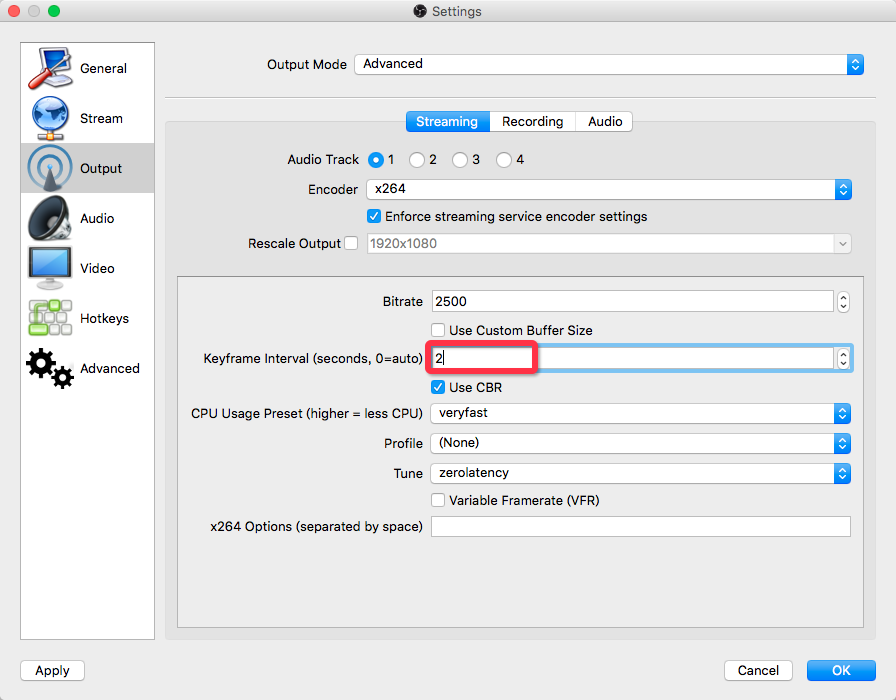This screenshot has width=896, height=700.
Task: Open Hotkeys settings via the keyboard icon
Action: (x=50, y=318)
